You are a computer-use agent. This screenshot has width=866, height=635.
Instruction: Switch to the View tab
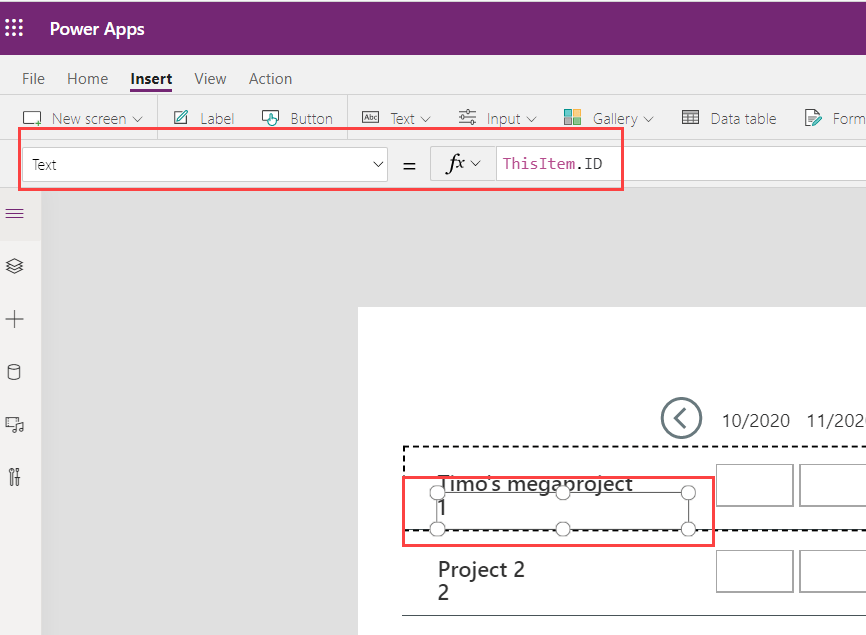coord(210,78)
